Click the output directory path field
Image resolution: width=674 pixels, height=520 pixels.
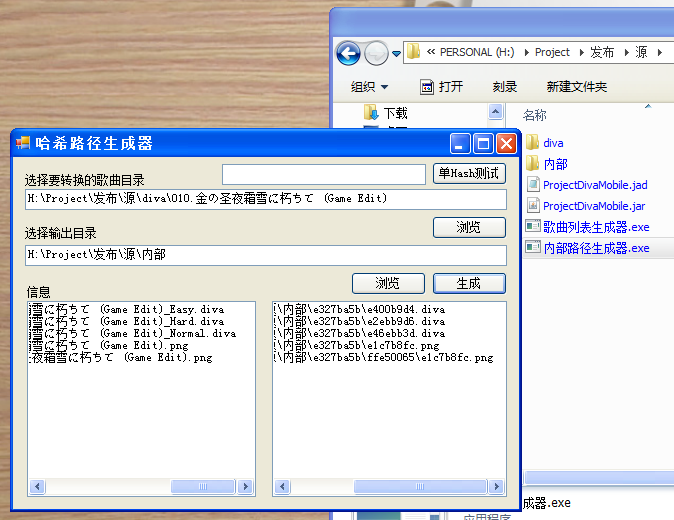(x=266, y=255)
